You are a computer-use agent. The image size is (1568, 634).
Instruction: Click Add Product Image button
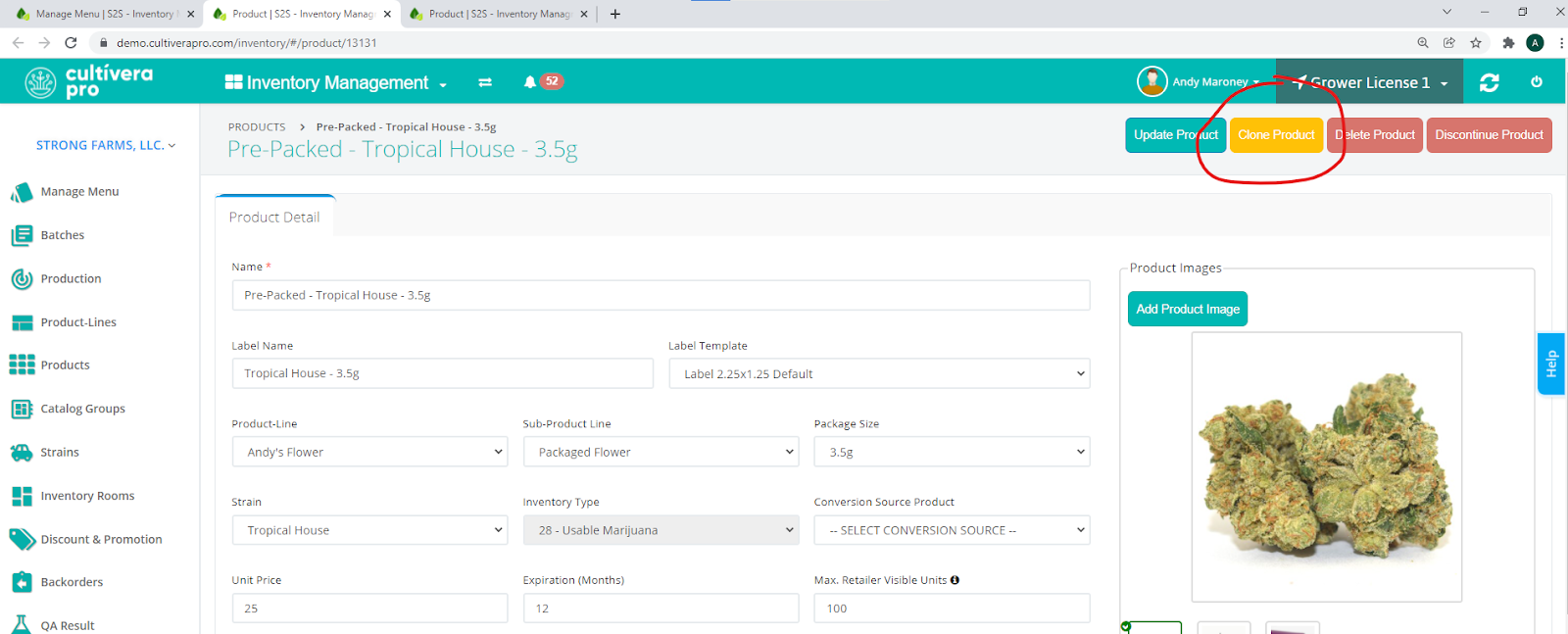point(1188,309)
